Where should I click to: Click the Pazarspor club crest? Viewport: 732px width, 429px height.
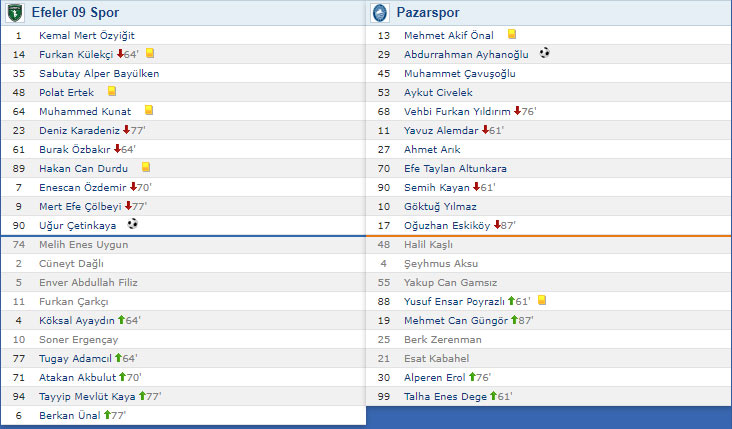point(380,13)
